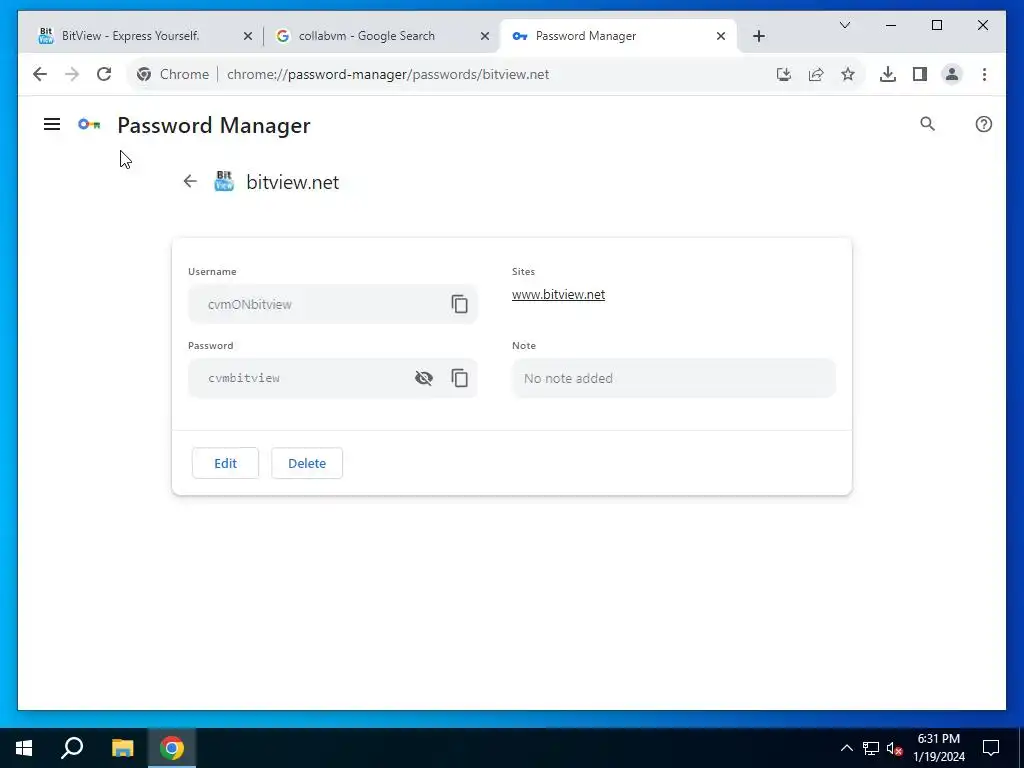
Task: Open a new browser tab
Action: click(x=759, y=36)
